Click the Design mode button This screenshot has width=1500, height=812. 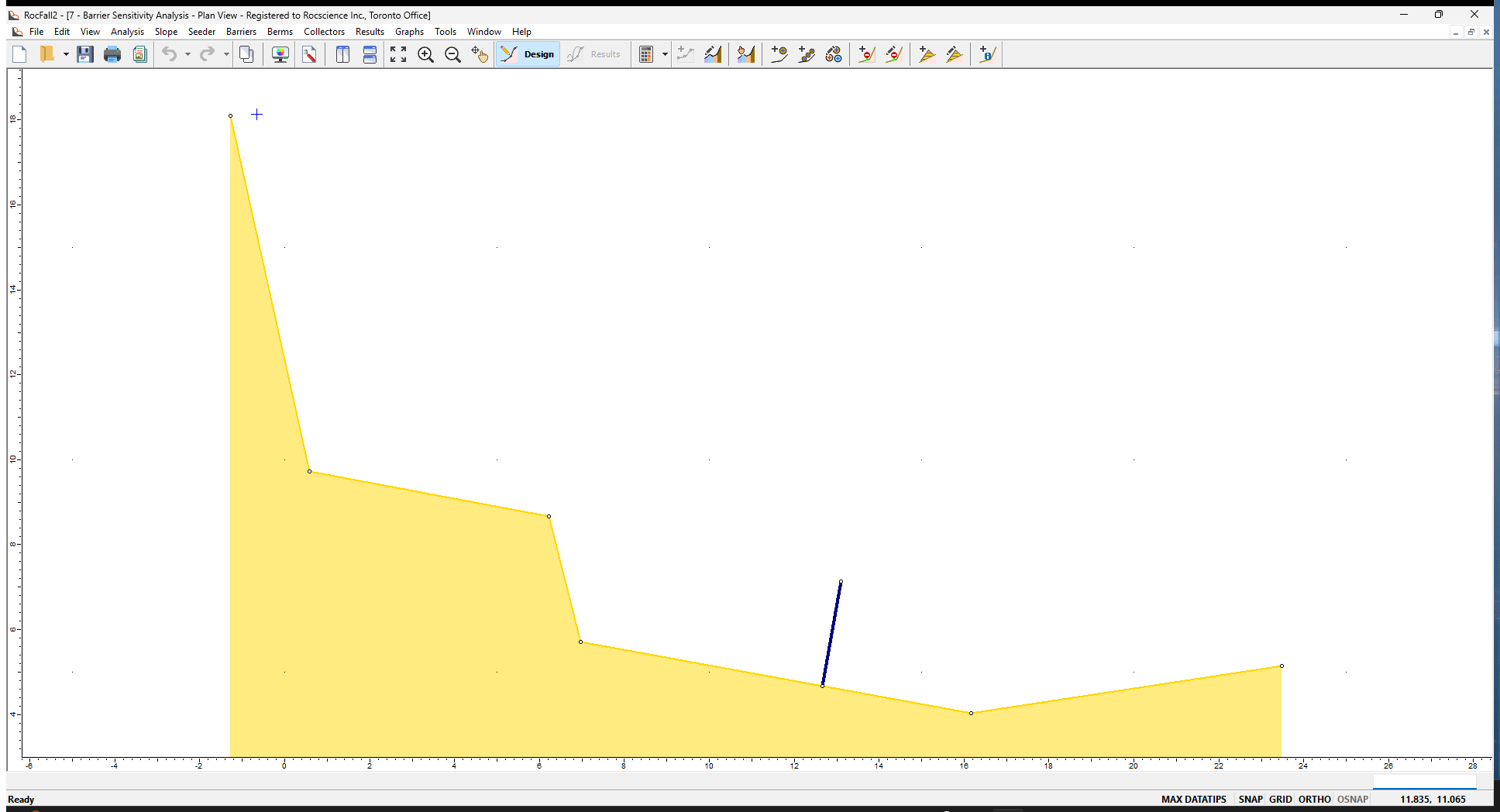(528, 54)
